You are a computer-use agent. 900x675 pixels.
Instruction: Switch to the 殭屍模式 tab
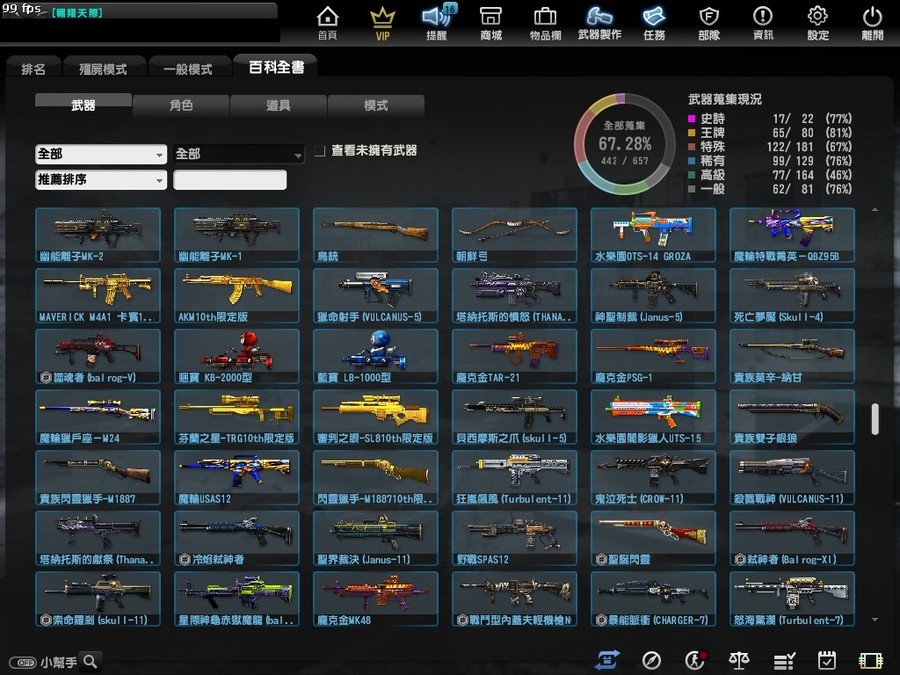[103, 69]
